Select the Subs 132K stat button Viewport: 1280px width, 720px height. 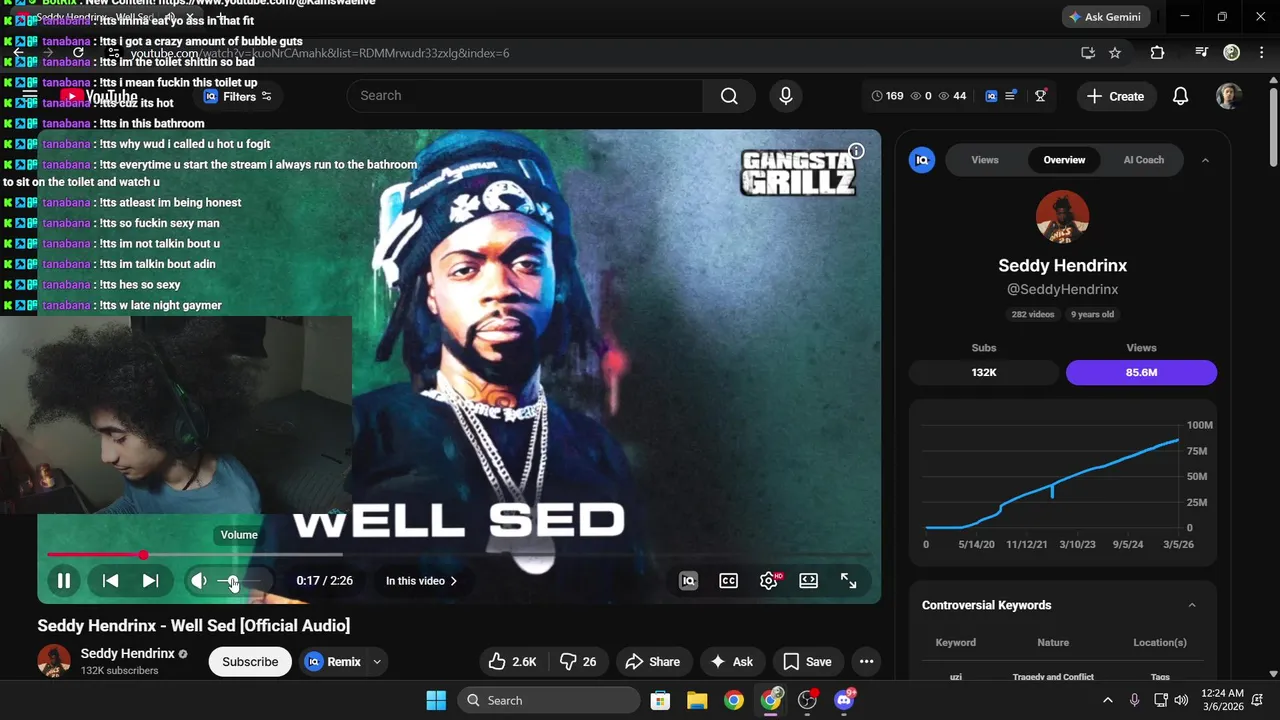pos(984,372)
